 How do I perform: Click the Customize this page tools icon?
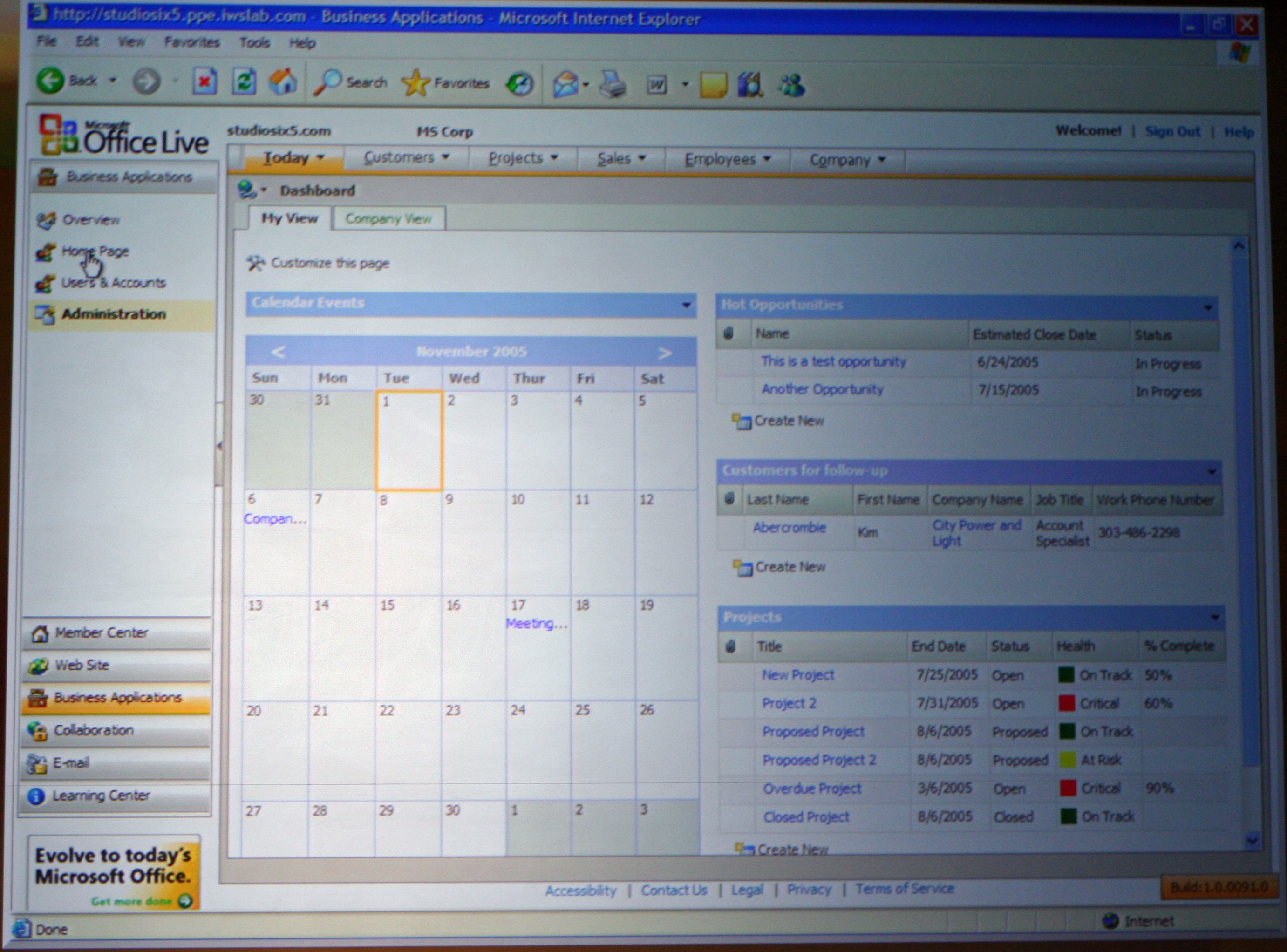[x=255, y=263]
